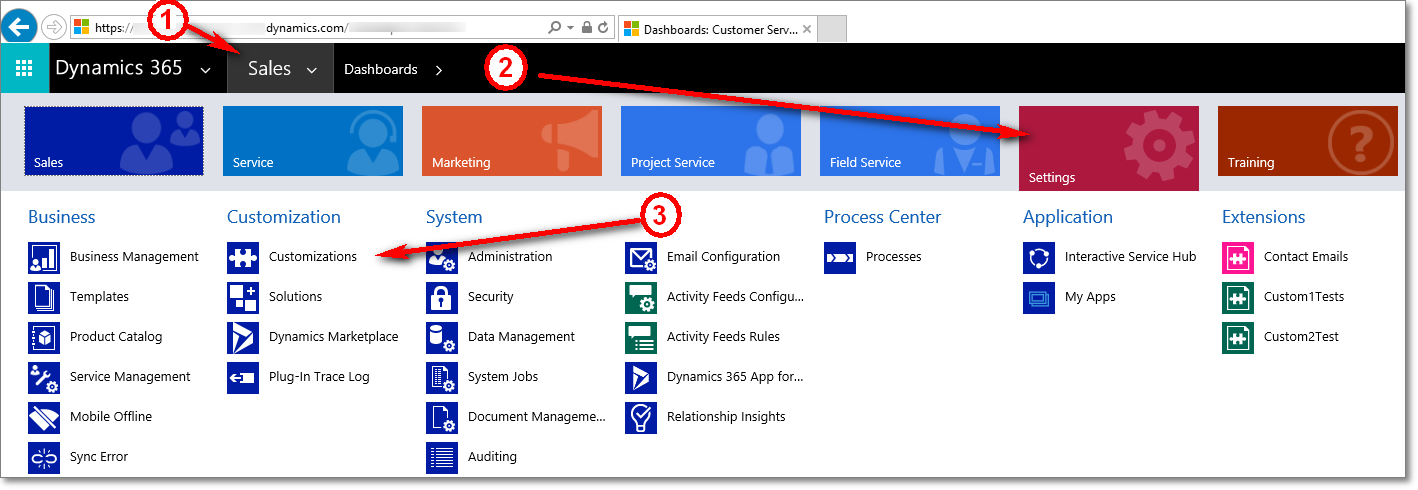Open the Administration link
Screen dimensions: 1418x490
click(x=510, y=257)
